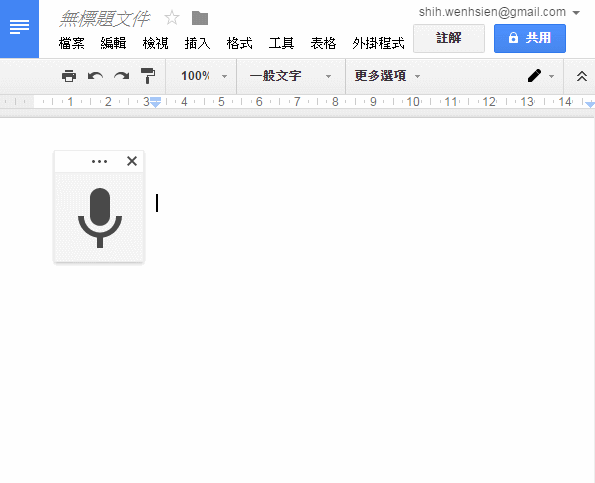Open the move-to-folder icon
This screenshot has height=483, width=595.
pyautogui.click(x=200, y=18)
